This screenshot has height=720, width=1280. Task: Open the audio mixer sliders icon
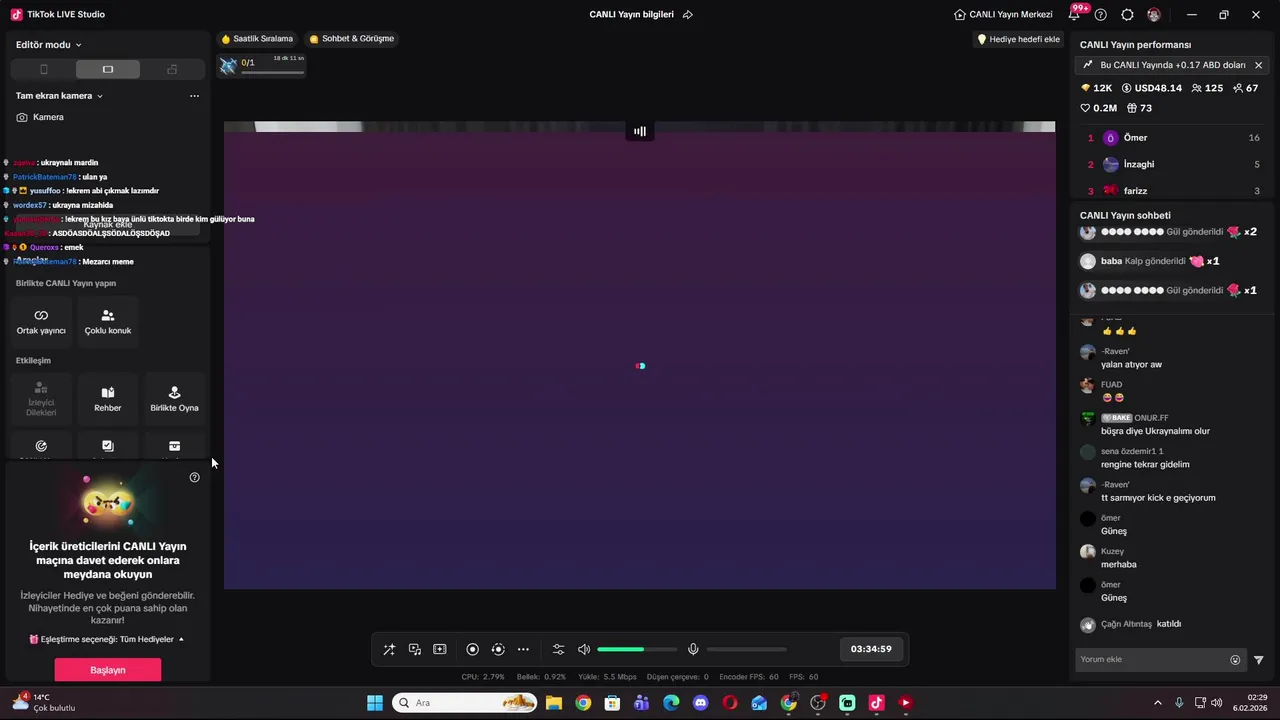pyautogui.click(x=559, y=649)
